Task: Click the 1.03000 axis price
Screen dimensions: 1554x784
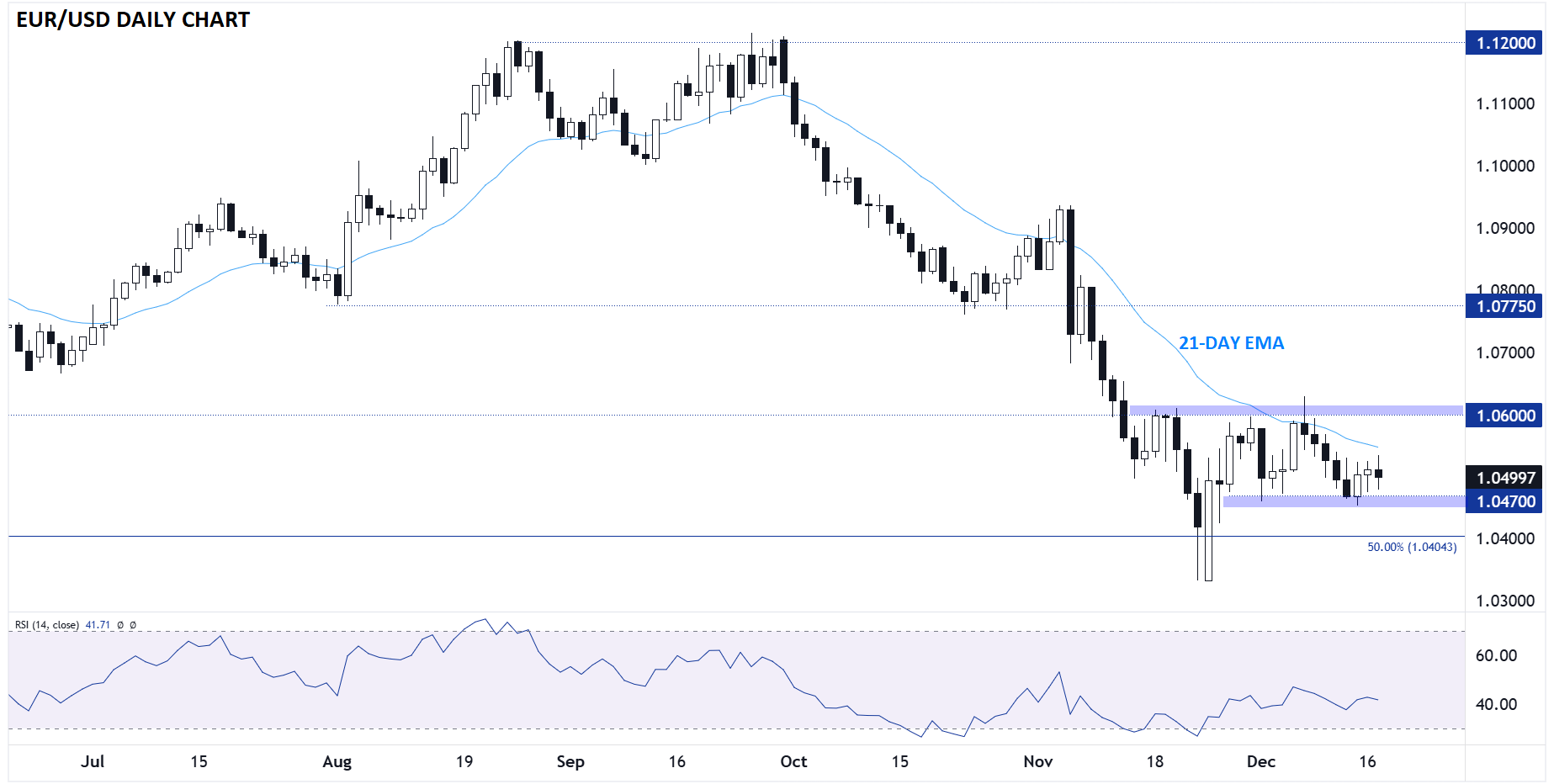Action: (1505, 601)
